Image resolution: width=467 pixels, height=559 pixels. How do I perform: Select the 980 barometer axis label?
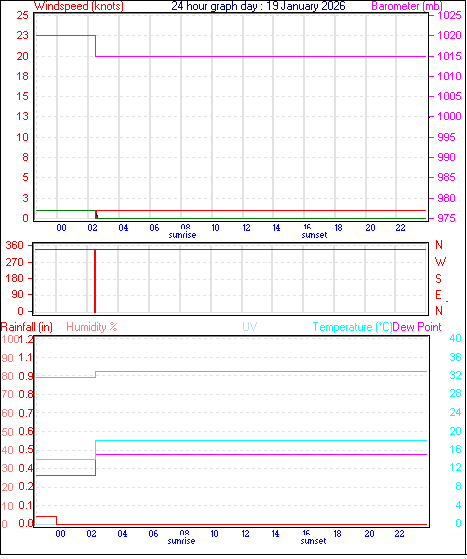(446, 198)
